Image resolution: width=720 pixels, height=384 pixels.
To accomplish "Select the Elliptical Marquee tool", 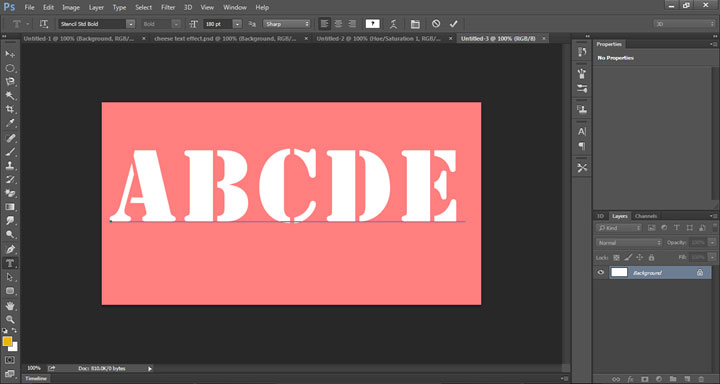I will coord(10,68).
